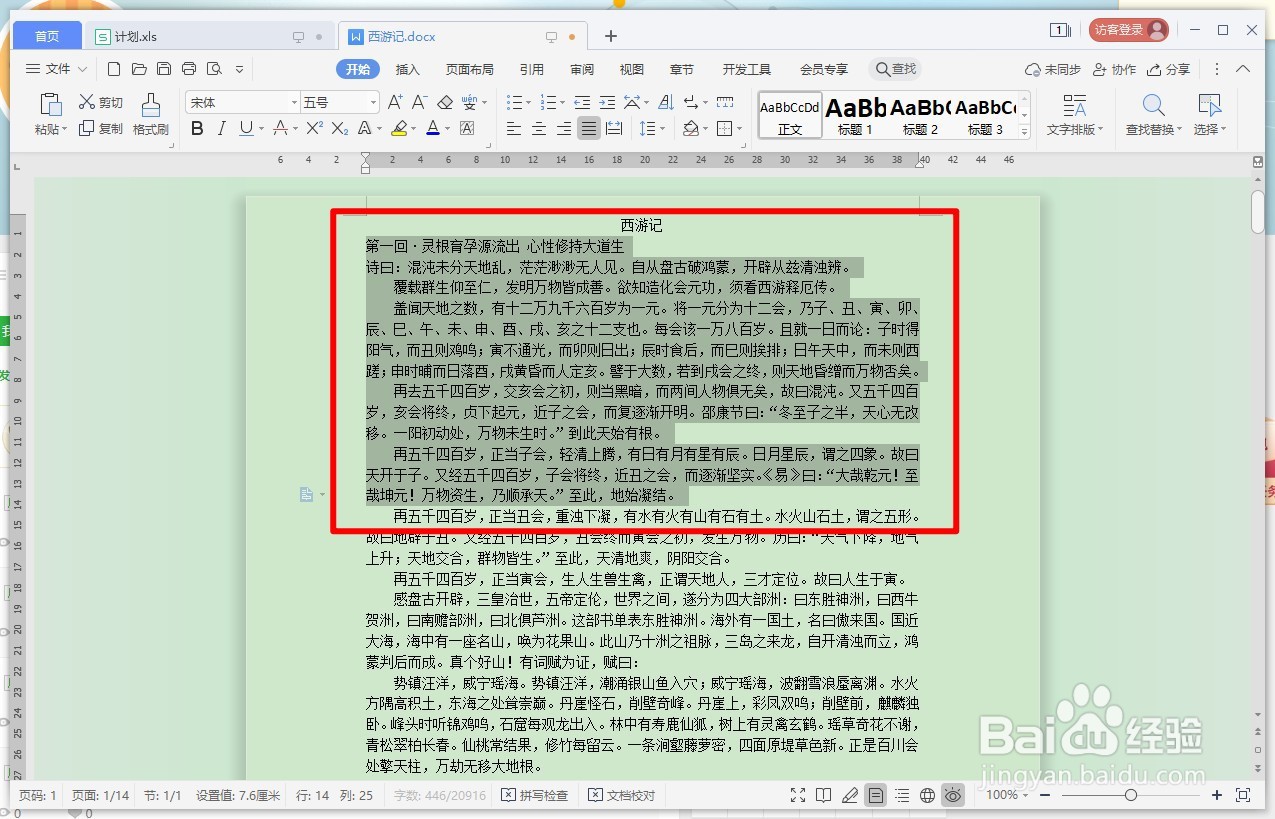
Task: Click the Increase indent icon
Action: (606, 102)
